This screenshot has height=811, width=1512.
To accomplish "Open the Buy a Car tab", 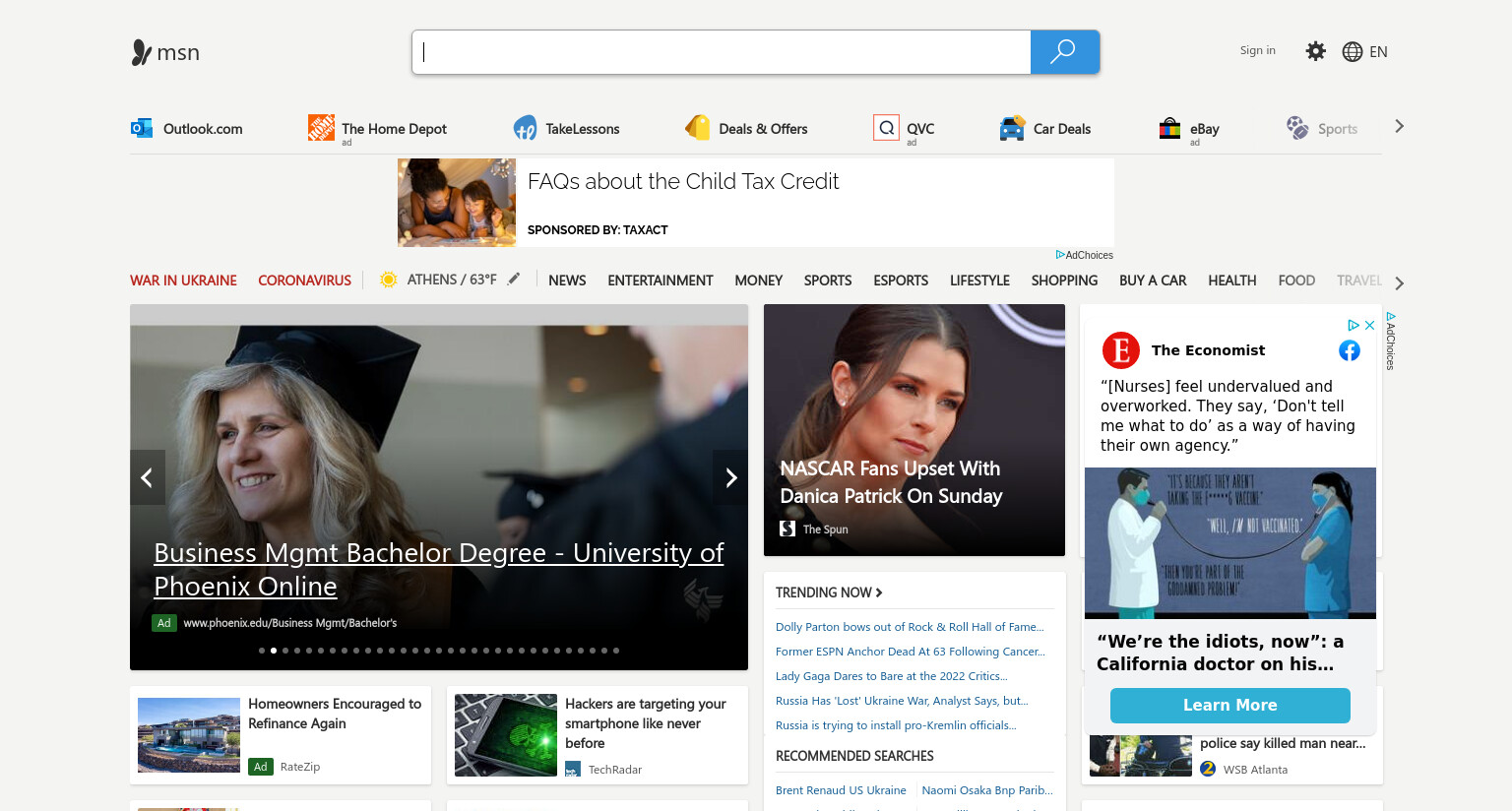I will click(x=1153, y=281).
